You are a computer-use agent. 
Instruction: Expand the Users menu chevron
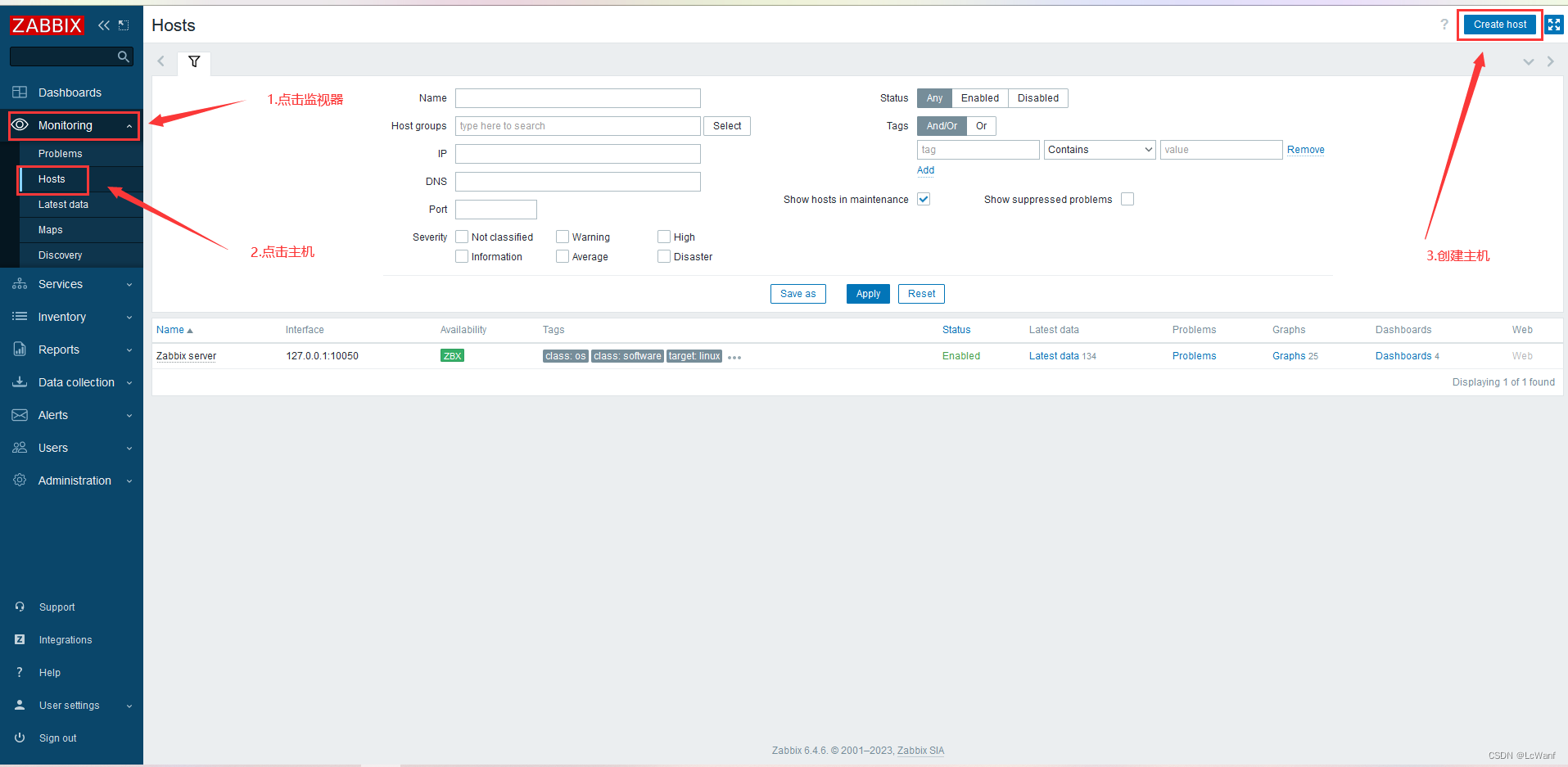pos(129,449)
